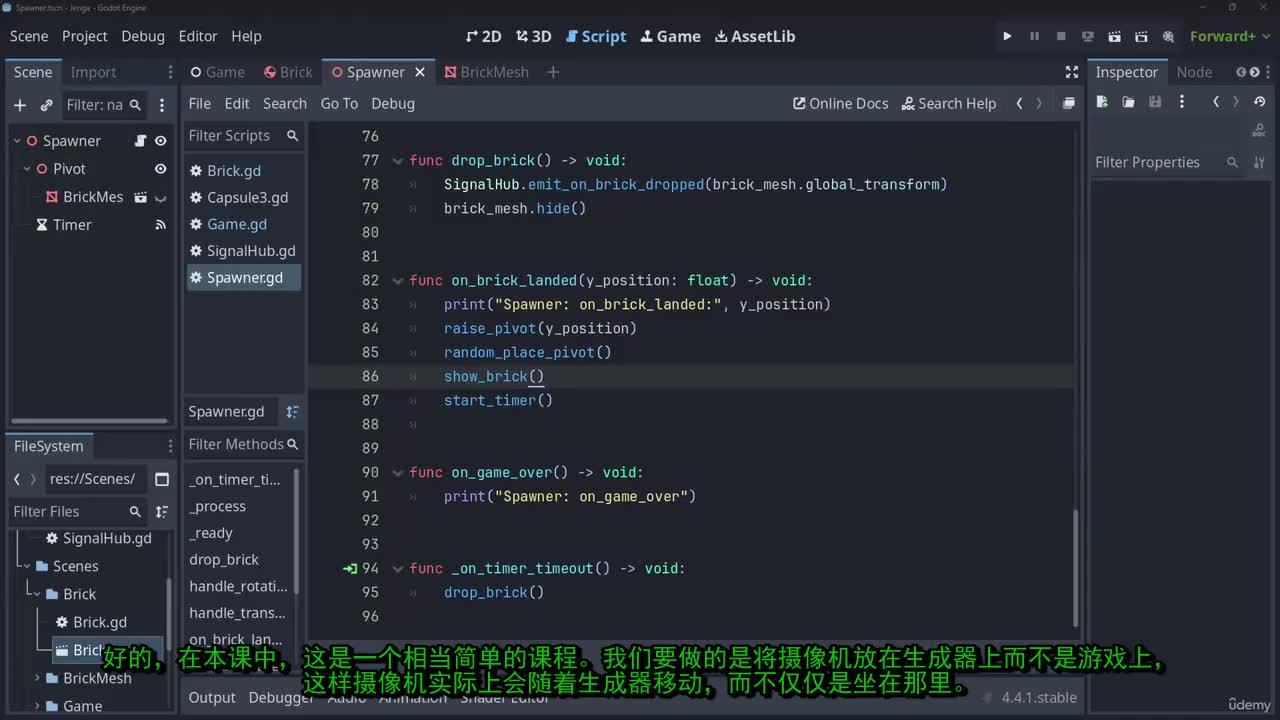
Task: Fold the on_game_over function
Action: [398, 472]
